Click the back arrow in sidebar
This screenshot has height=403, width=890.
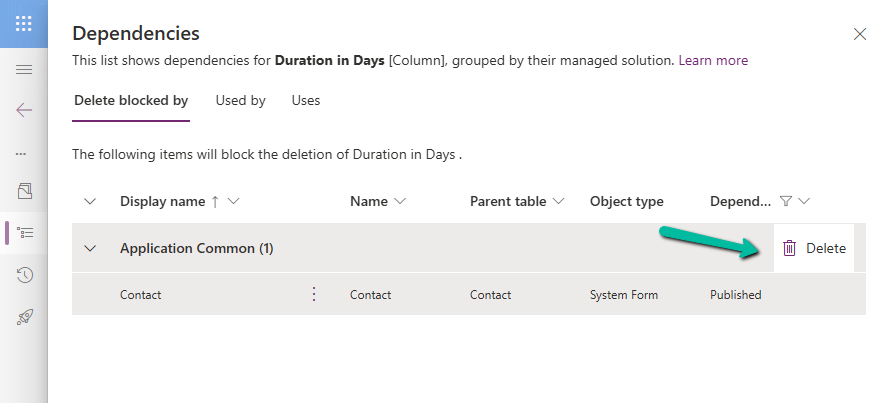(24, 110)
